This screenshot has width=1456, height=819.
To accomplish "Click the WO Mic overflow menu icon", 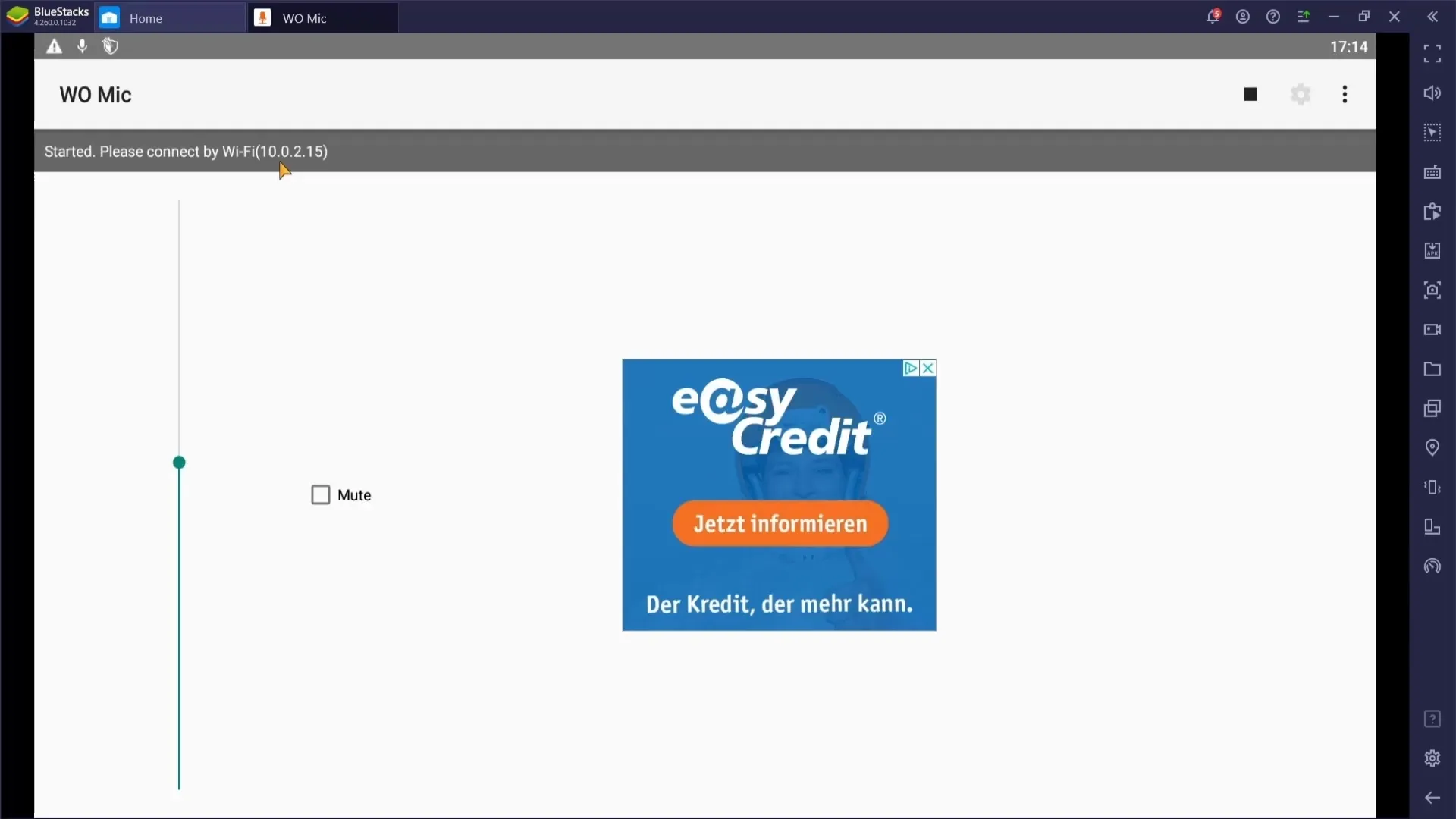I will pos(1345,94).
